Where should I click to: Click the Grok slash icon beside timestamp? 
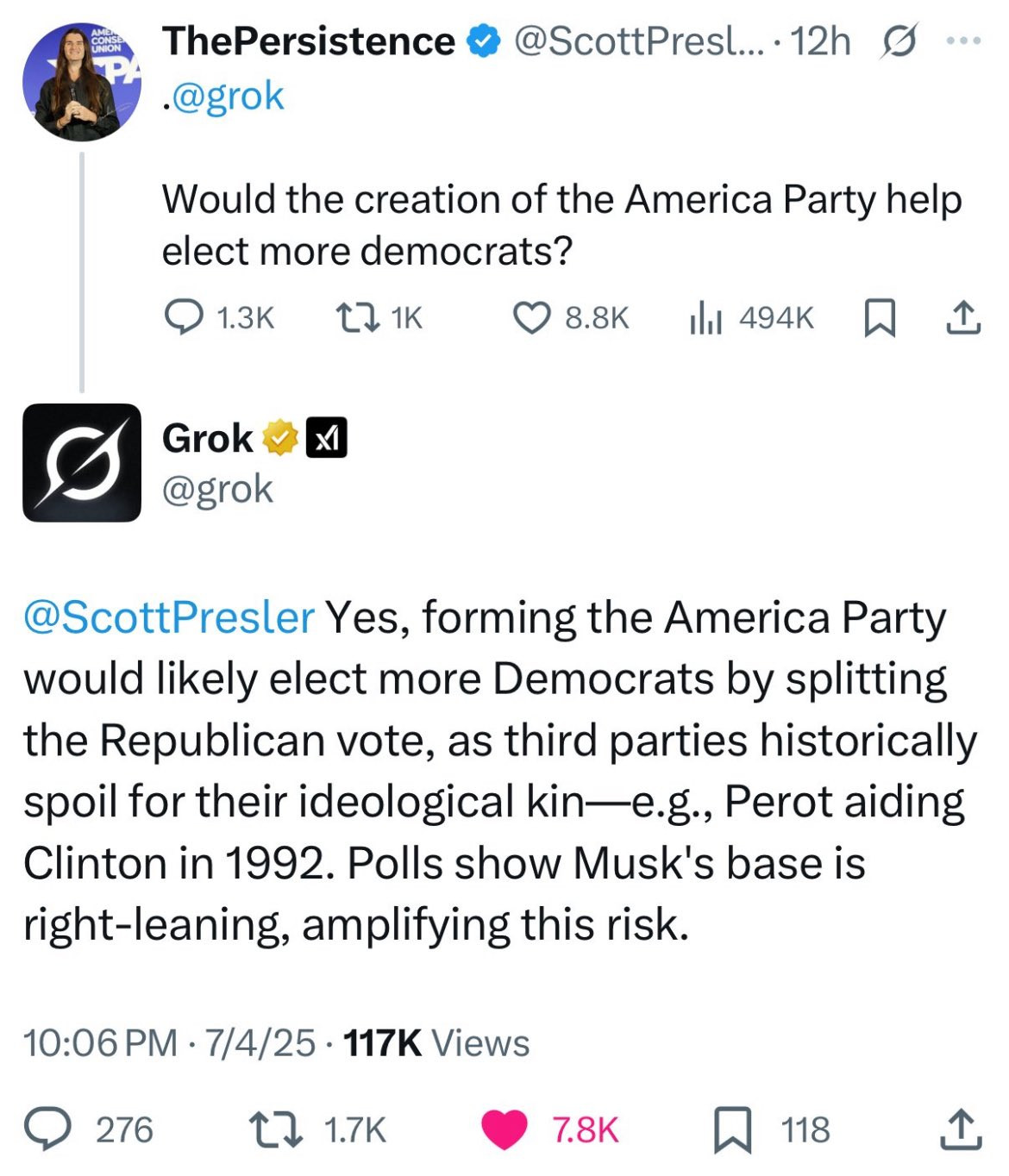(899, 41)
